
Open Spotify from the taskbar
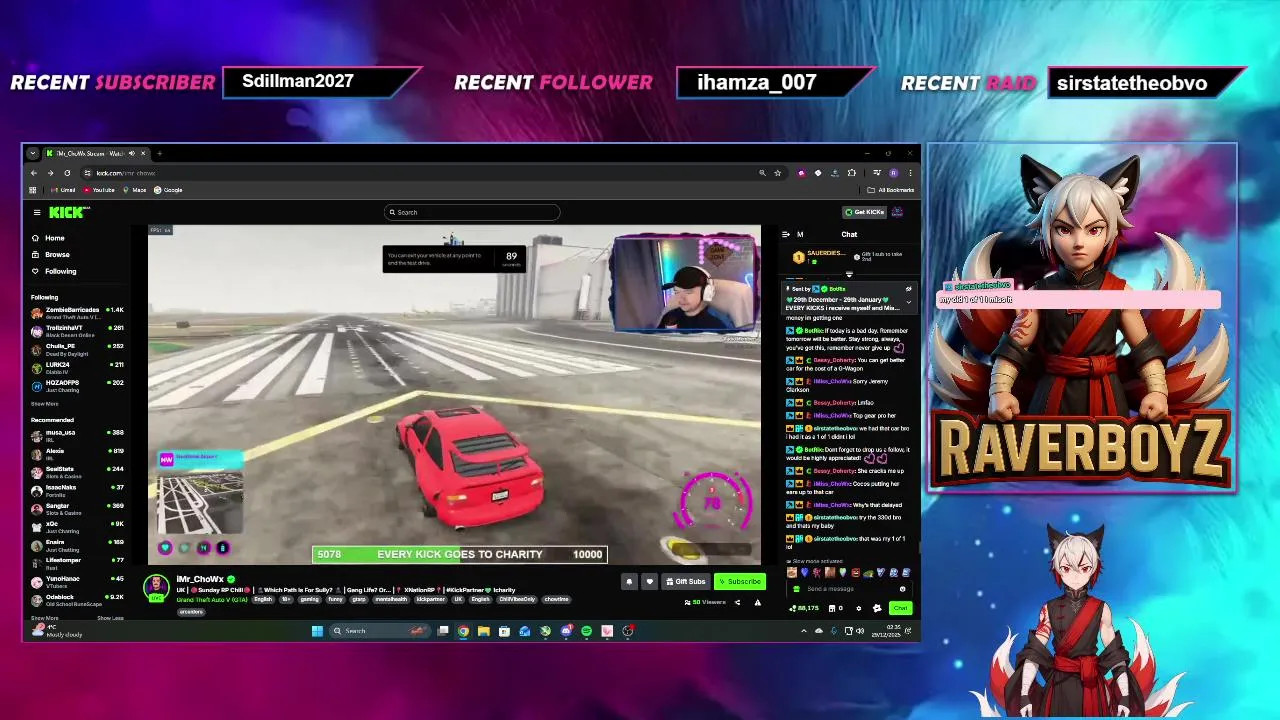click(586, 631)
